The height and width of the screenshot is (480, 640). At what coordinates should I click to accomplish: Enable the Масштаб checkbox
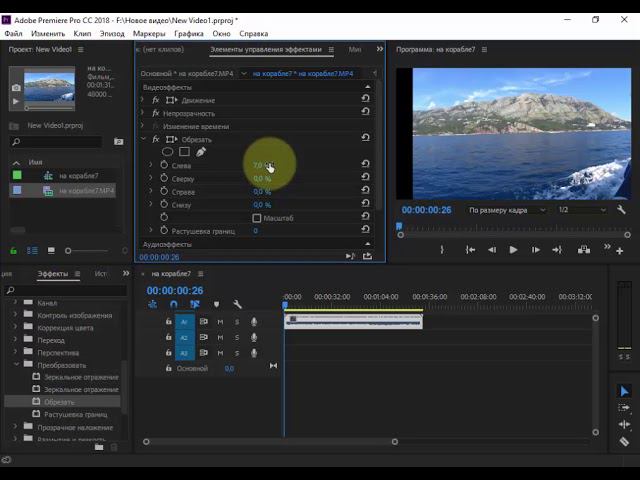pyautogui.click(x=257, y=218)
